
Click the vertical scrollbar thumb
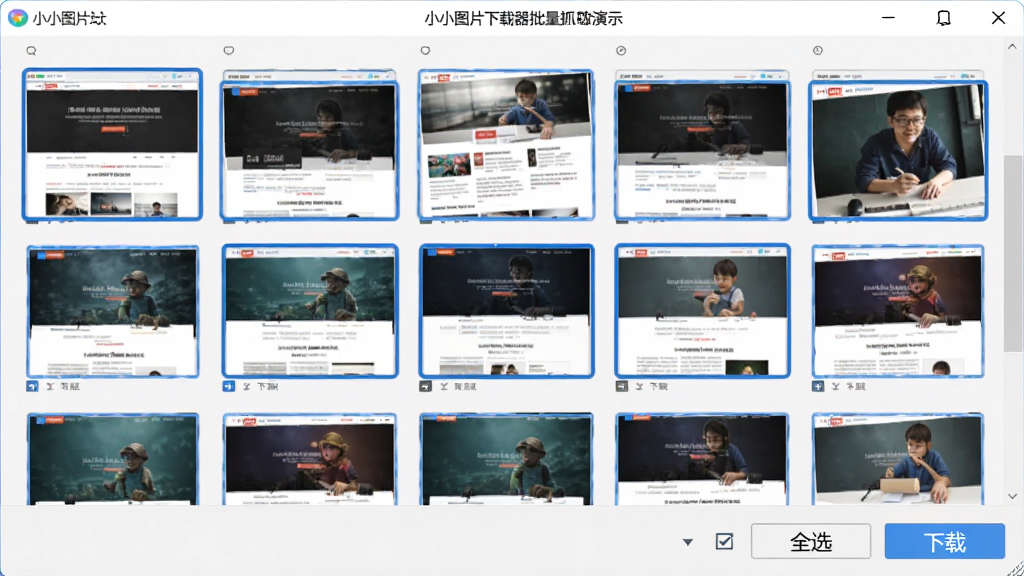tap(1012, 253)
